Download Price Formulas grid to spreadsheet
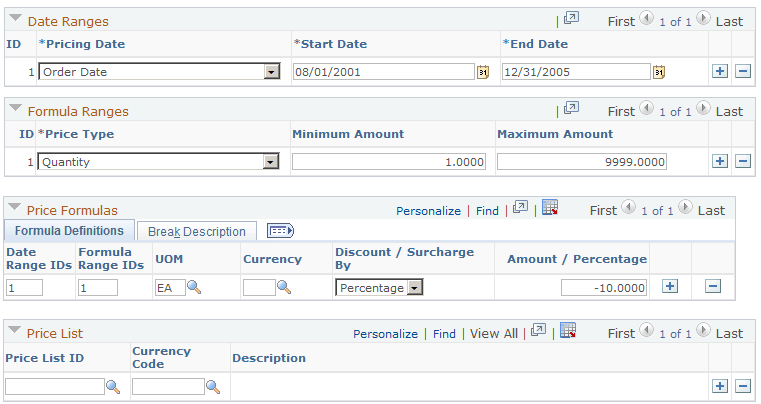 click(x=550, y=207)
